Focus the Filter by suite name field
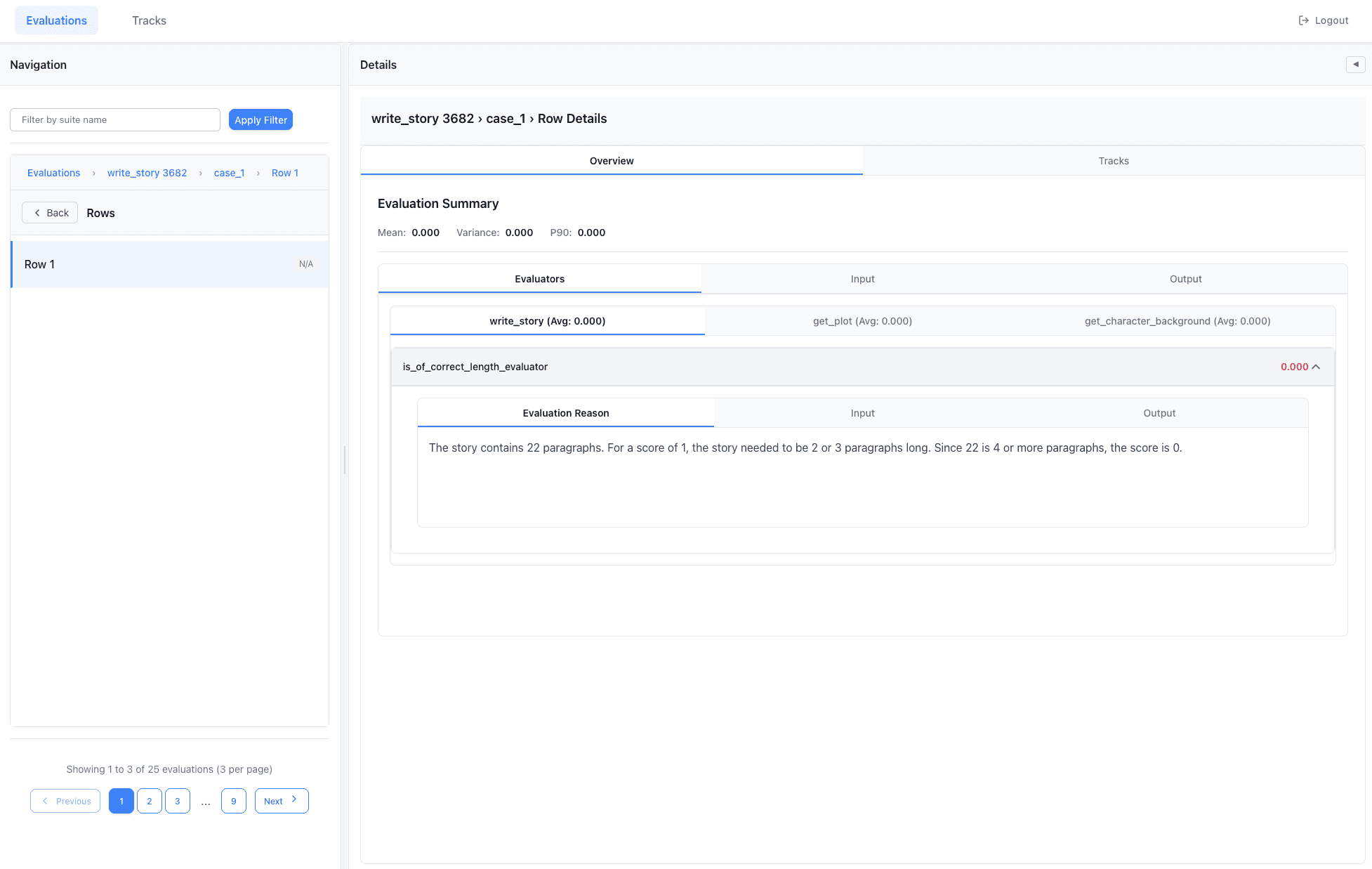This screenshot has width=1372, height=869. pyautogui.click(x=115, y=120)
